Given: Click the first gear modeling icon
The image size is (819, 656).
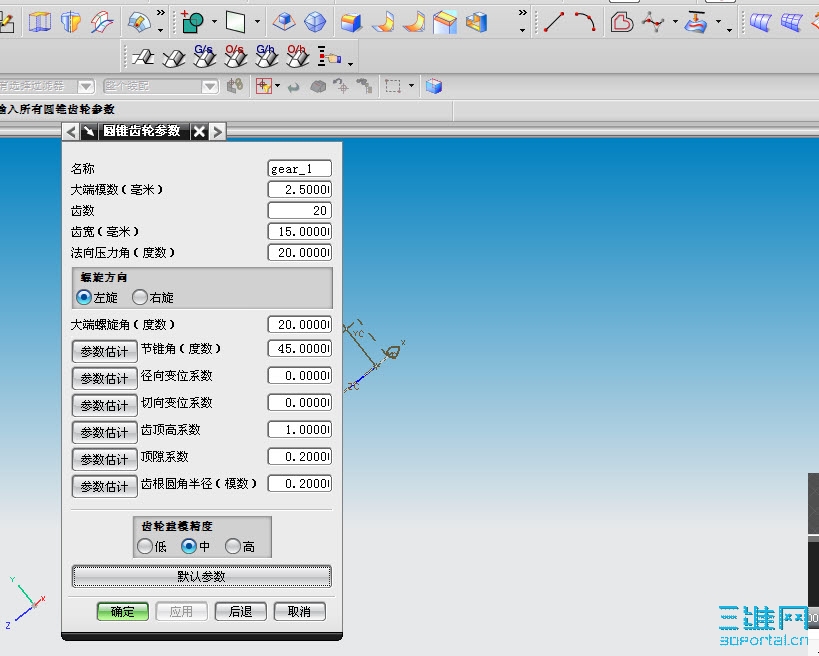Looking at the screenshot, I should click(x=143, y=56).
